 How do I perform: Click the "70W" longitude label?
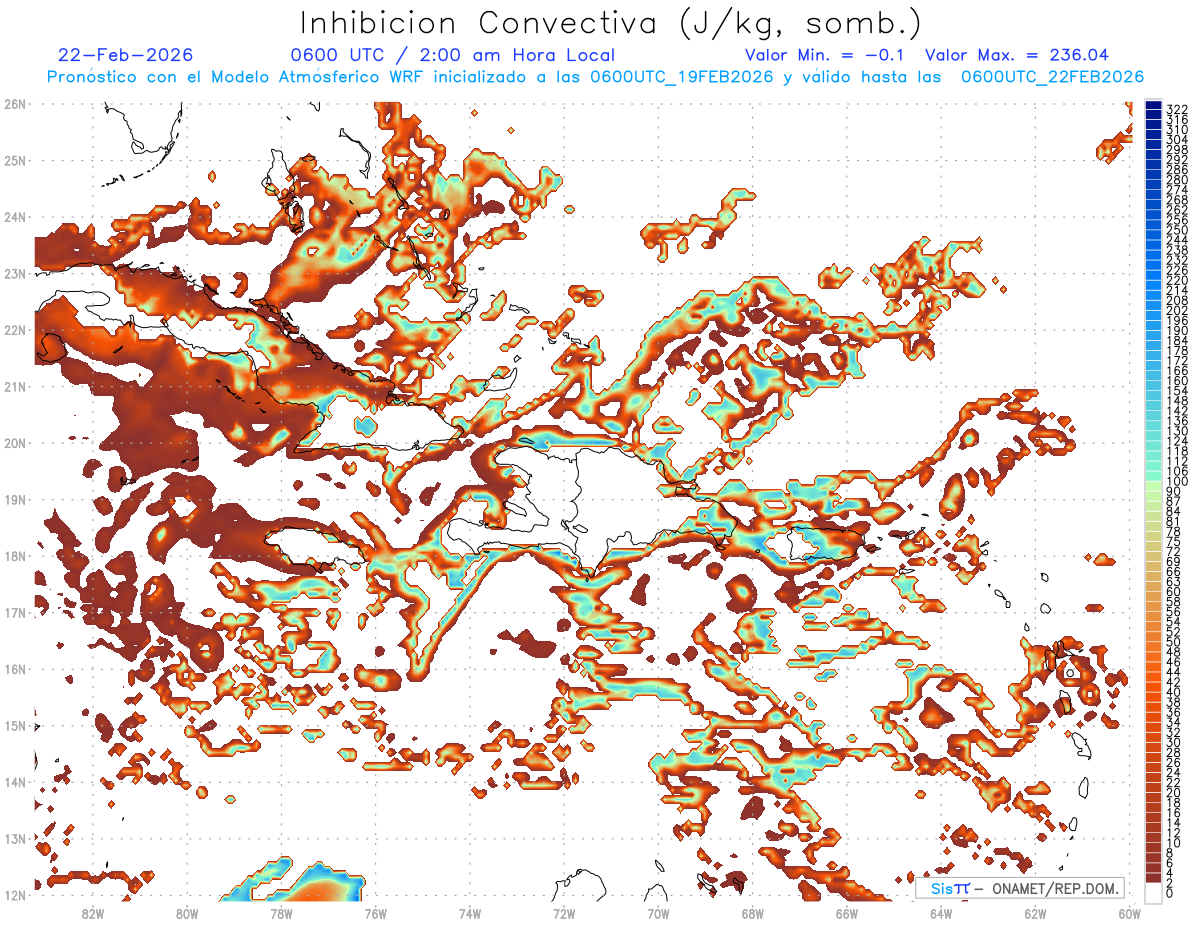point(658,914)
